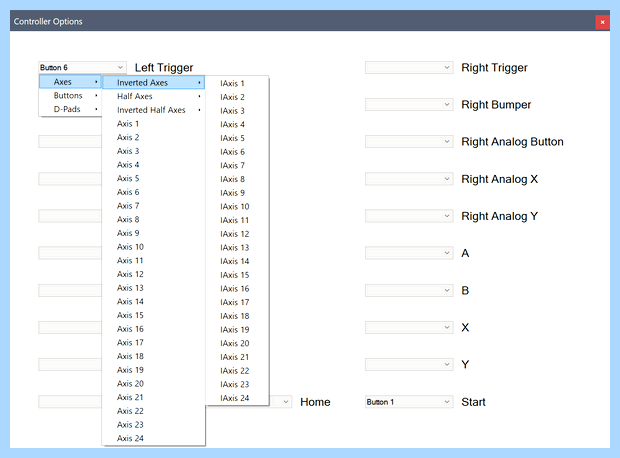Open the X button mapping dropdown
This screenshot has width=620, height=458.
(409, 327)
